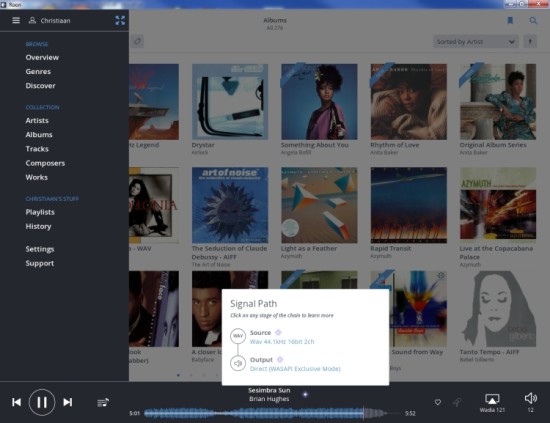Open the Rhythm of Love album cover
550x423 pixels.
[x=409, y=102]
